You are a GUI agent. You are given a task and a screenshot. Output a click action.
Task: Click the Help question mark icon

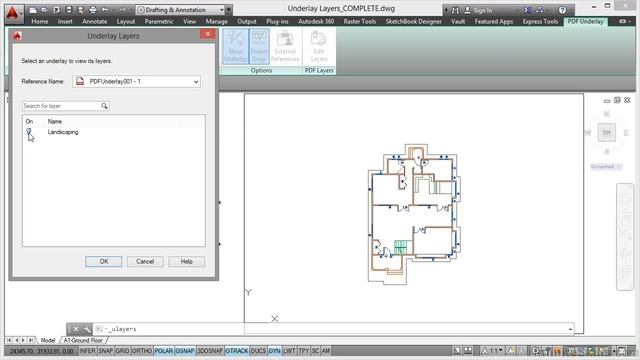(x=562, y=10)
